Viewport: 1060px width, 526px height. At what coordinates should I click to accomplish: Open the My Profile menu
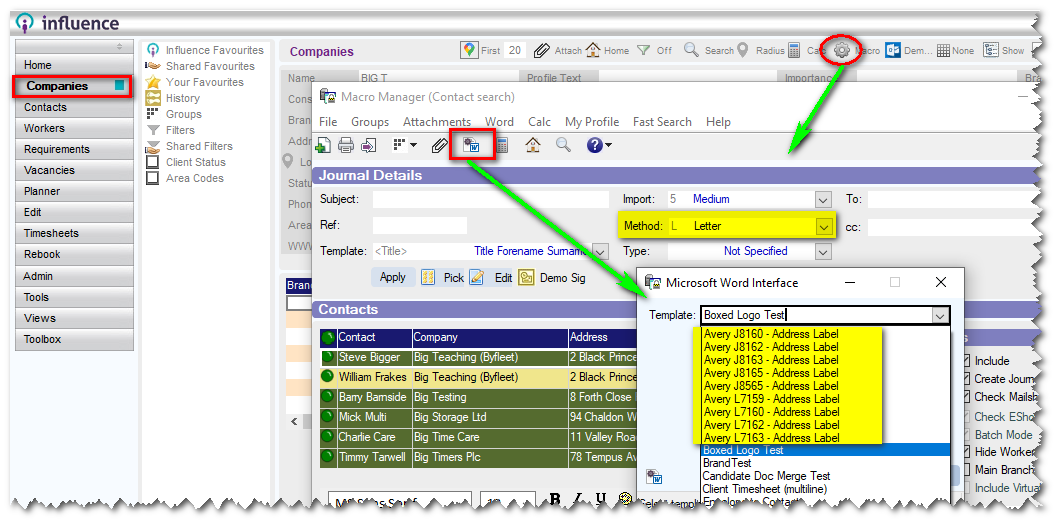click(x=592, y=122)
